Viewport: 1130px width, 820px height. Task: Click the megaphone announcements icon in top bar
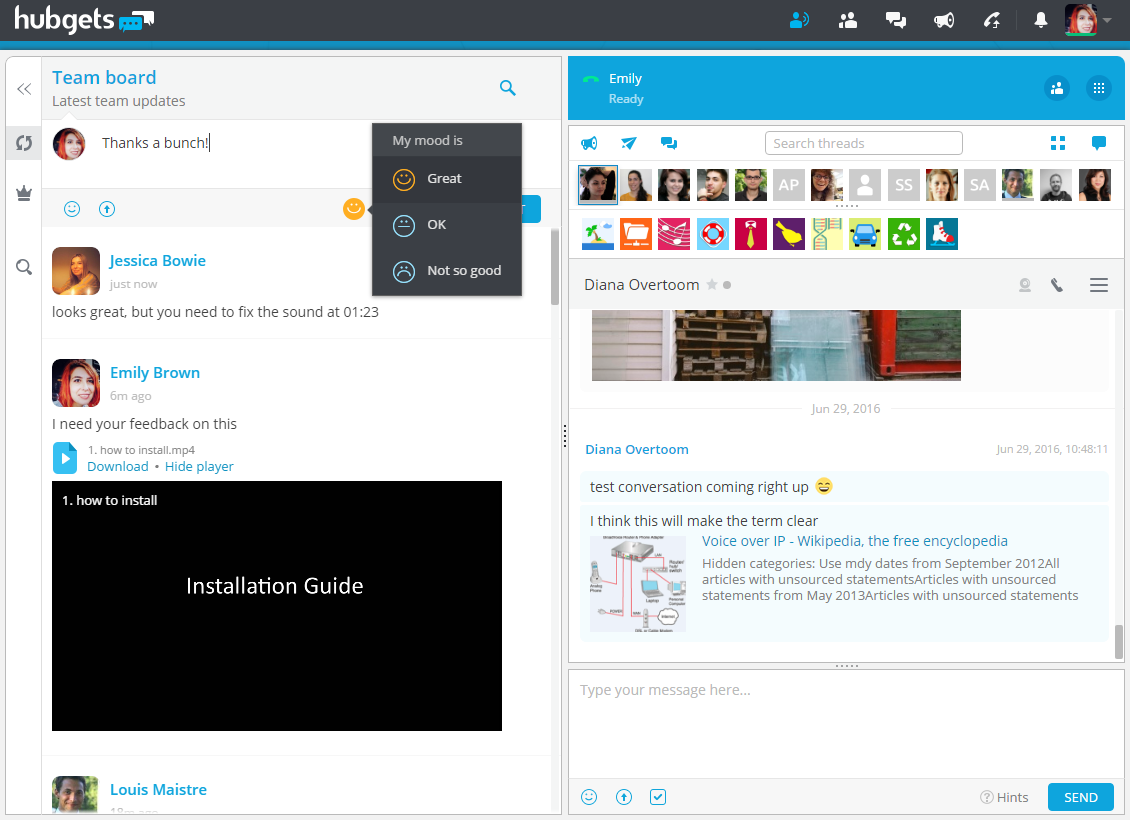point(943,20)
